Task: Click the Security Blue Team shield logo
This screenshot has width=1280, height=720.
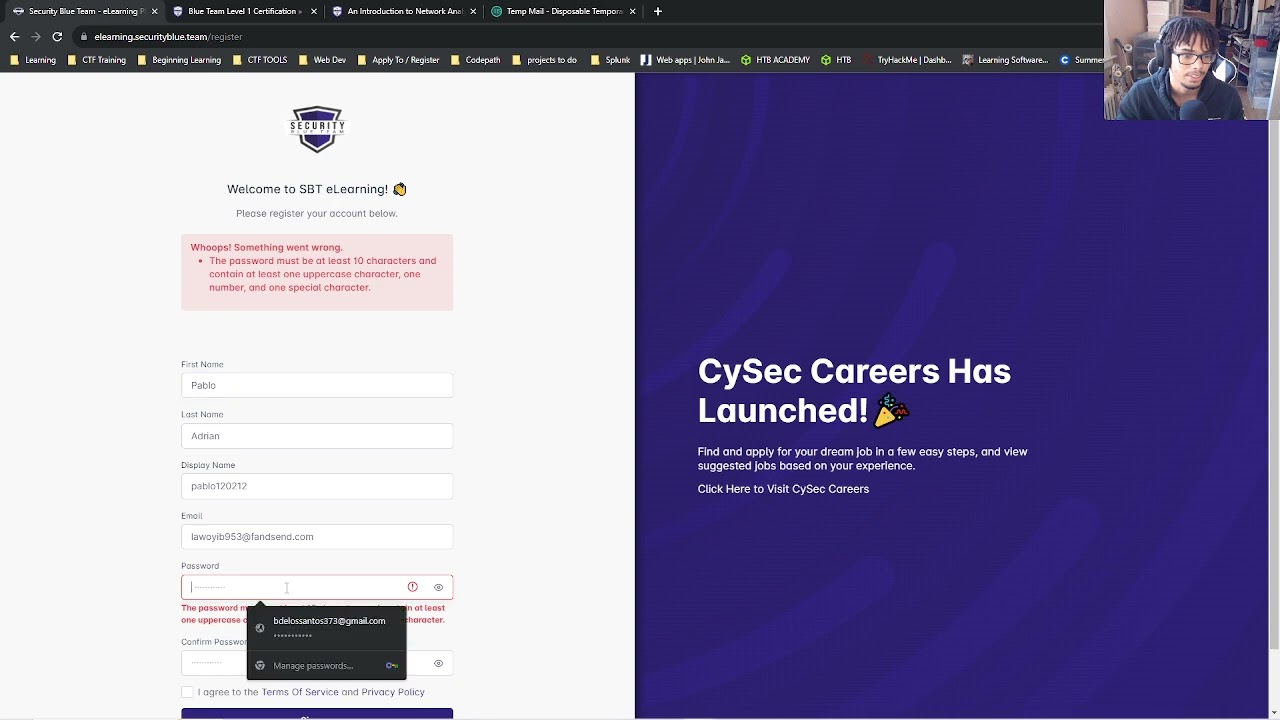Action: tap(317, 129)
